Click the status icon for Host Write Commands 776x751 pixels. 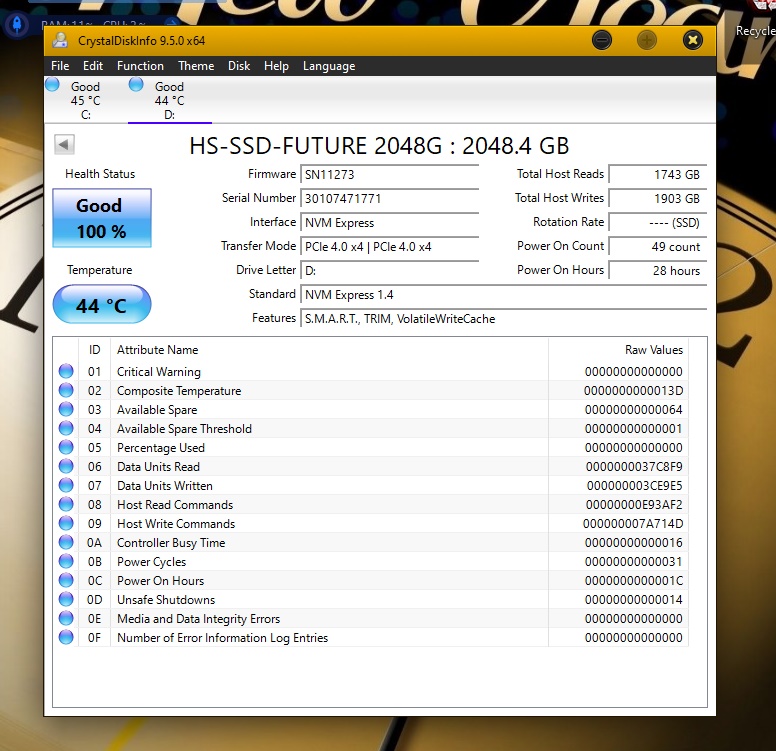[x=66, y=523]
